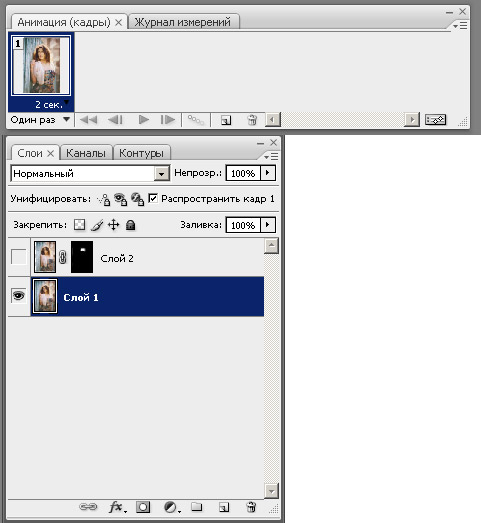Convert to timeline animation button
Screen dimensions: 481x523
click(435, 120)
